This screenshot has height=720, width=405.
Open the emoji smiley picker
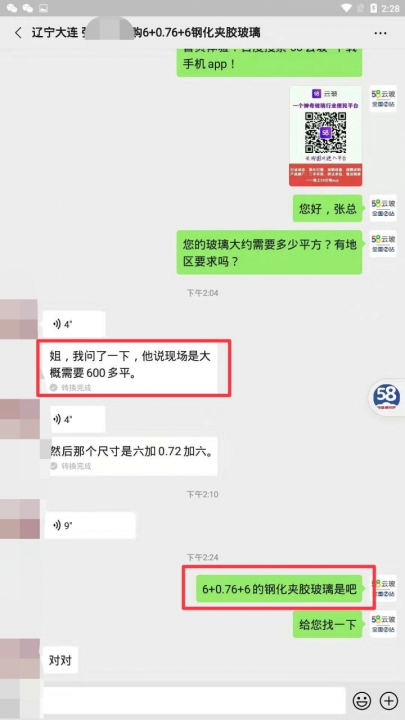[x=362, y=700]
